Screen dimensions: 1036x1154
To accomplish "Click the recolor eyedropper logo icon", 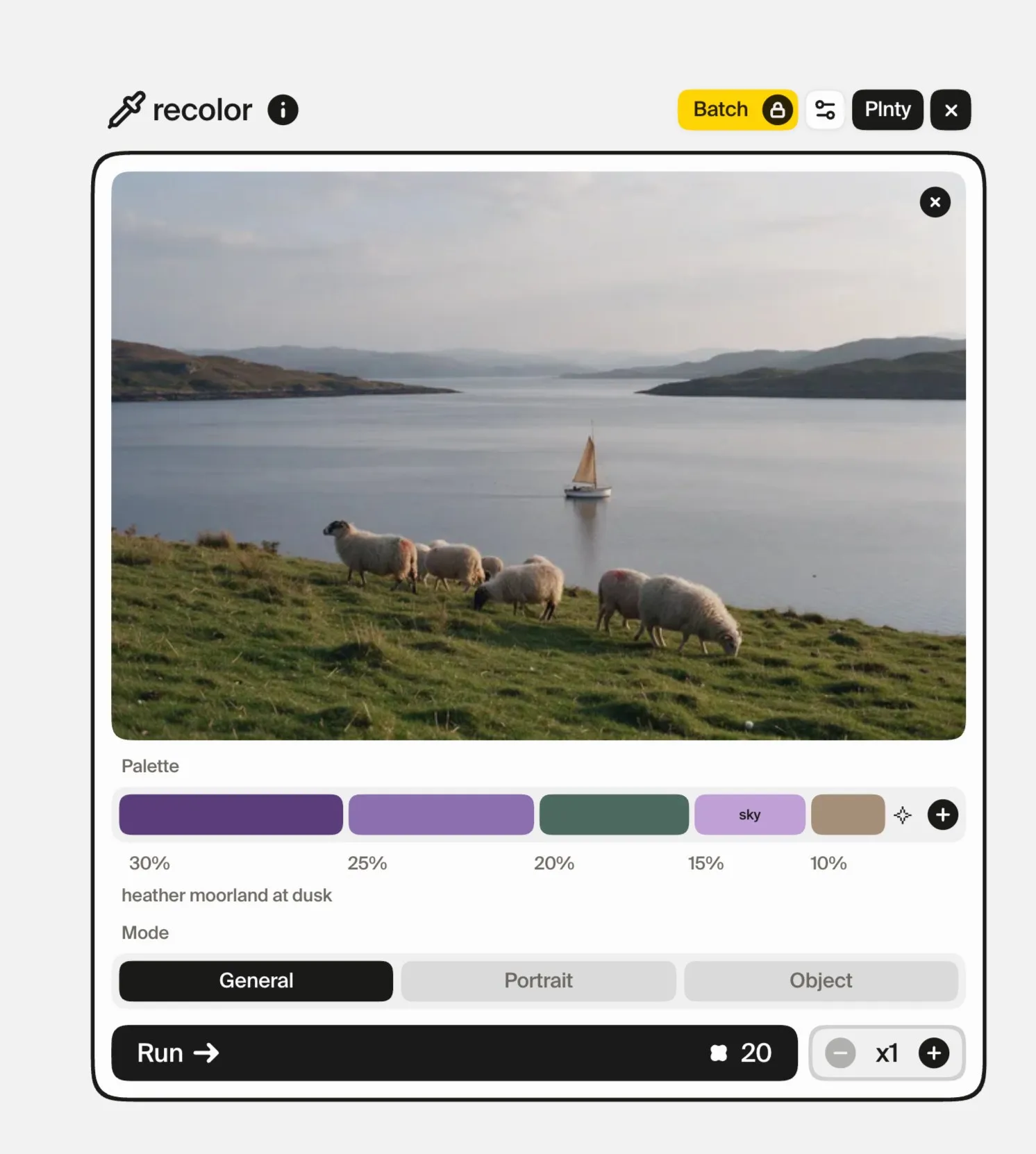I will 126,110.
